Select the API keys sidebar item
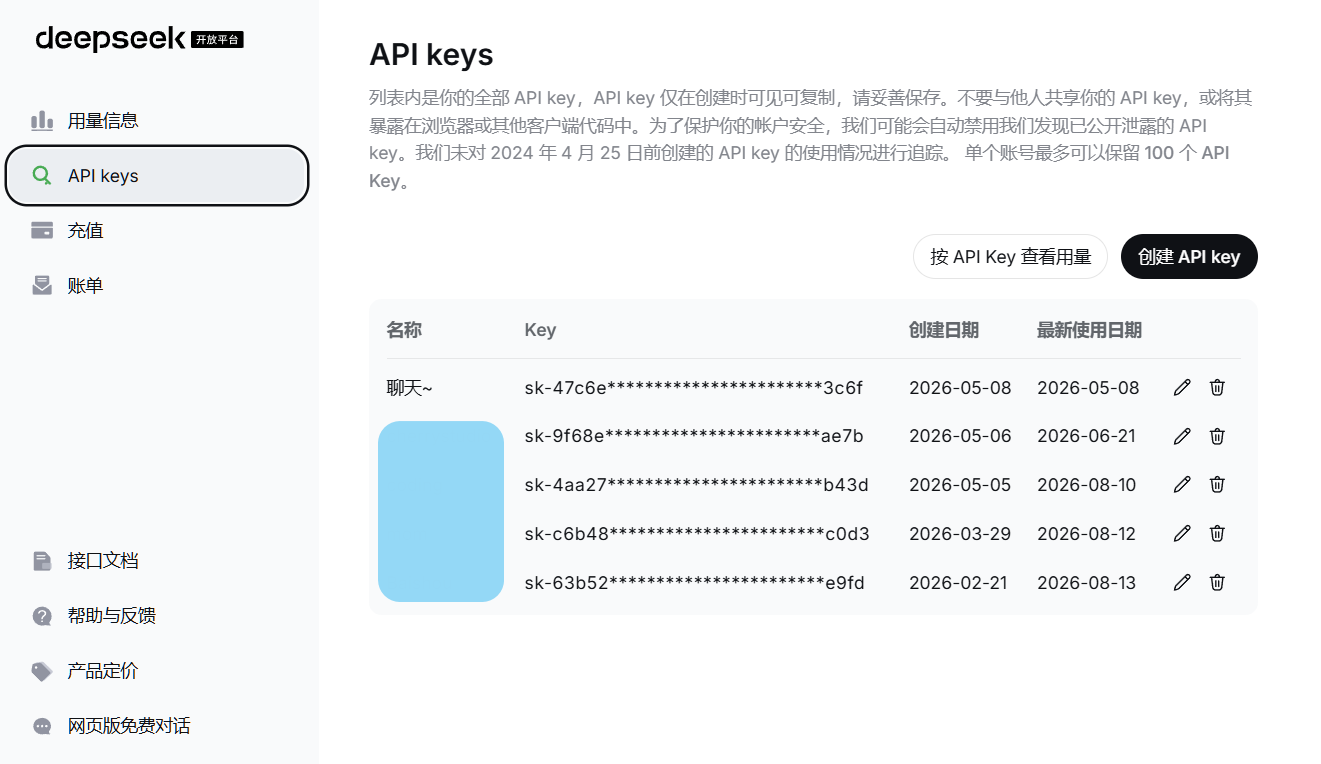Viewport: 1321px width, 764px height. click(157, 176)
